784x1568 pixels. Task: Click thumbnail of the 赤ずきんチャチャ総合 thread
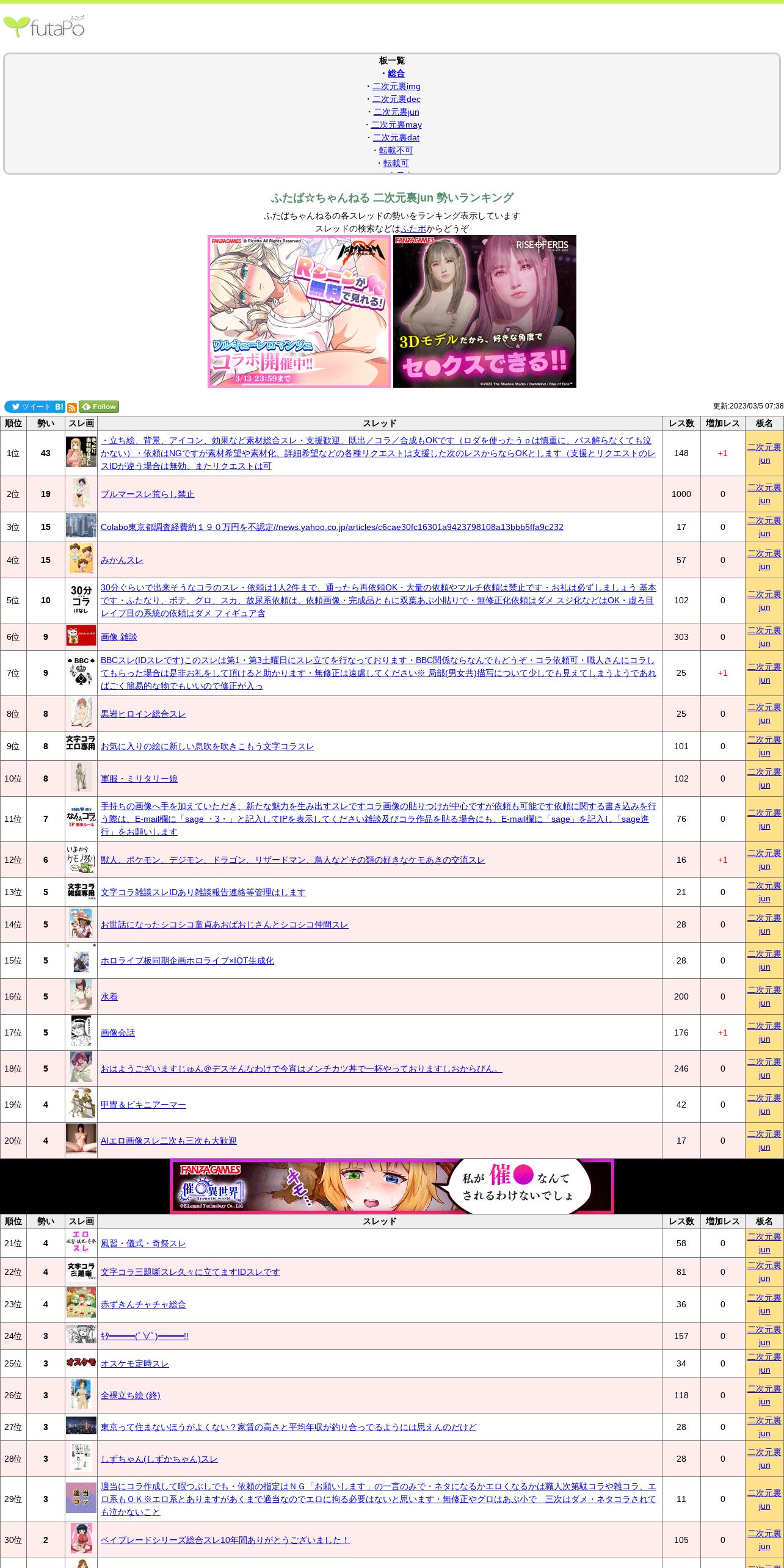(81, 1304)
